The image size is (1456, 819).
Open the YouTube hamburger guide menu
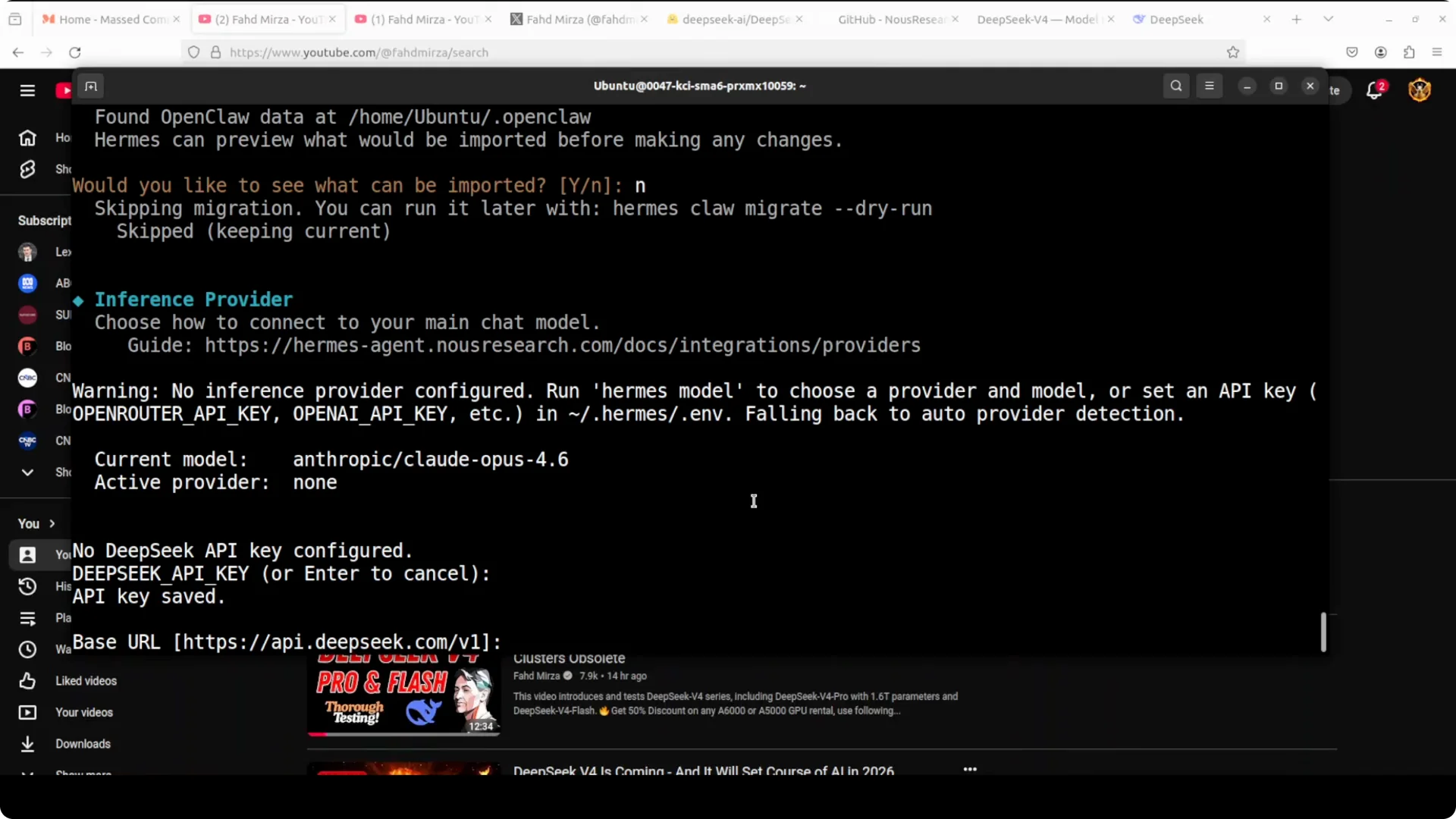pos(27,90)
